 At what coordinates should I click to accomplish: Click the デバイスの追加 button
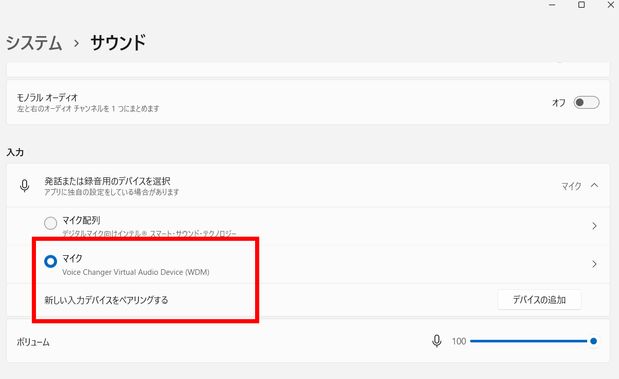tap(539, 300)
